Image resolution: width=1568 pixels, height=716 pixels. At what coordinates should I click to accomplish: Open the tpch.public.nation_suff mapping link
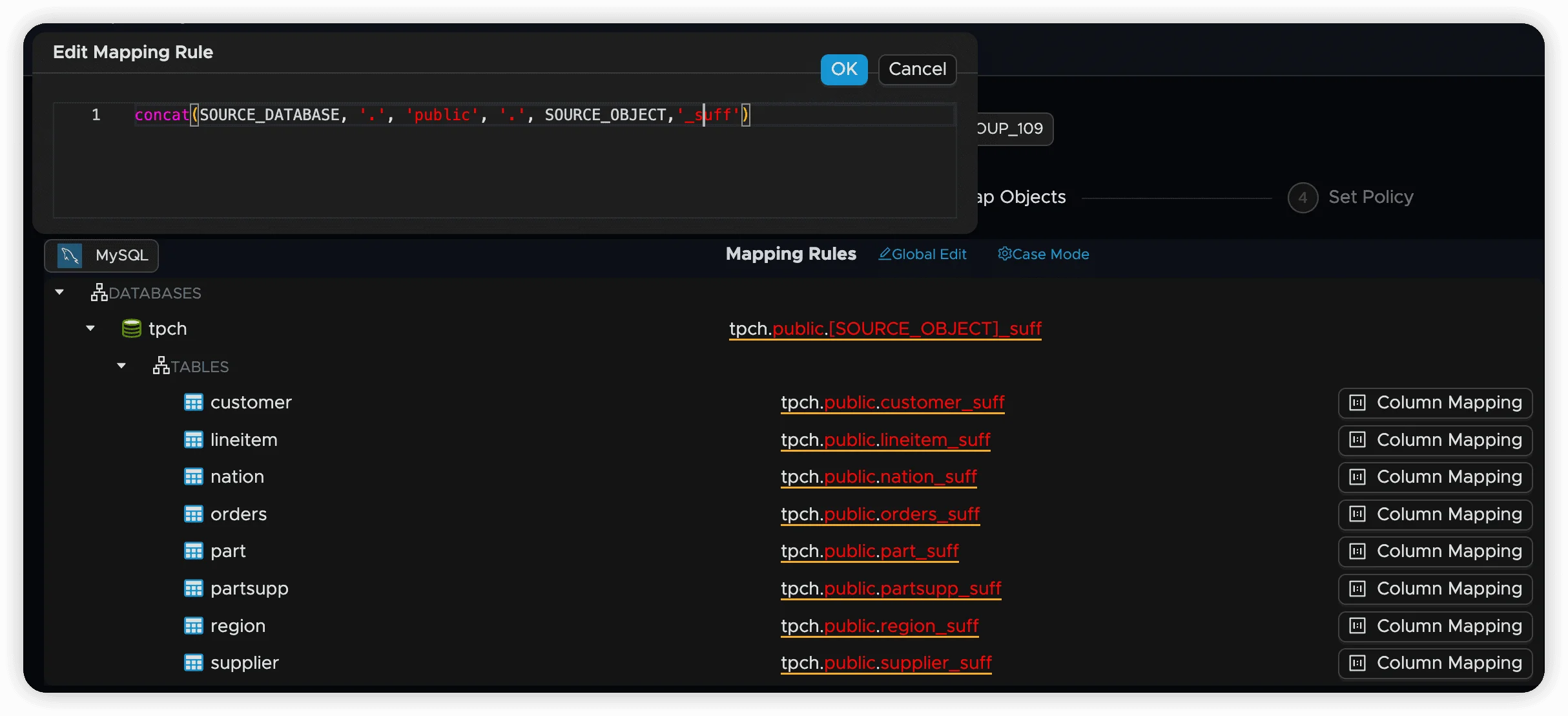pyautogui.click(x=878, y=477)
